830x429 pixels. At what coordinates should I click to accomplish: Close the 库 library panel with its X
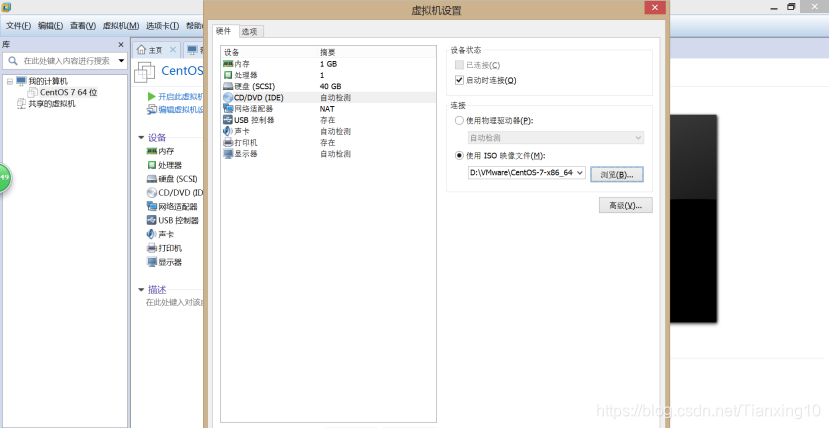[x=121, y=44]
